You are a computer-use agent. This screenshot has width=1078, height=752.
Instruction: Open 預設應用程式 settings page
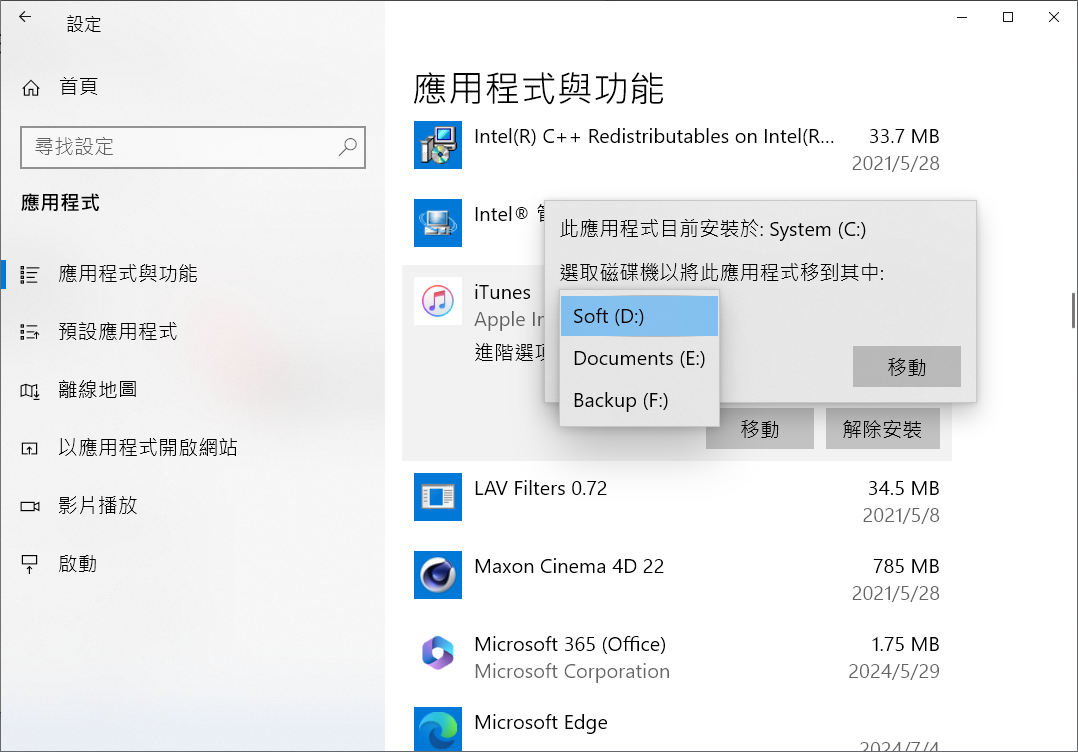pyautogui.click(x=118, y=331)
